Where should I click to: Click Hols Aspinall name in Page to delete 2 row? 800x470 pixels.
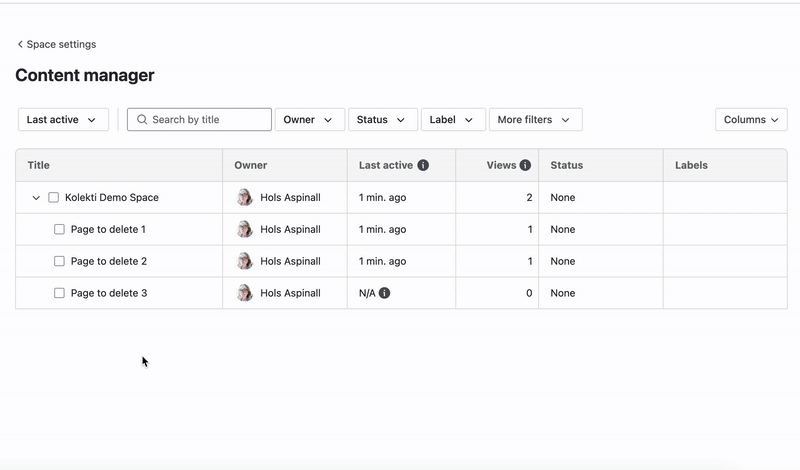(x=290, y=261)
